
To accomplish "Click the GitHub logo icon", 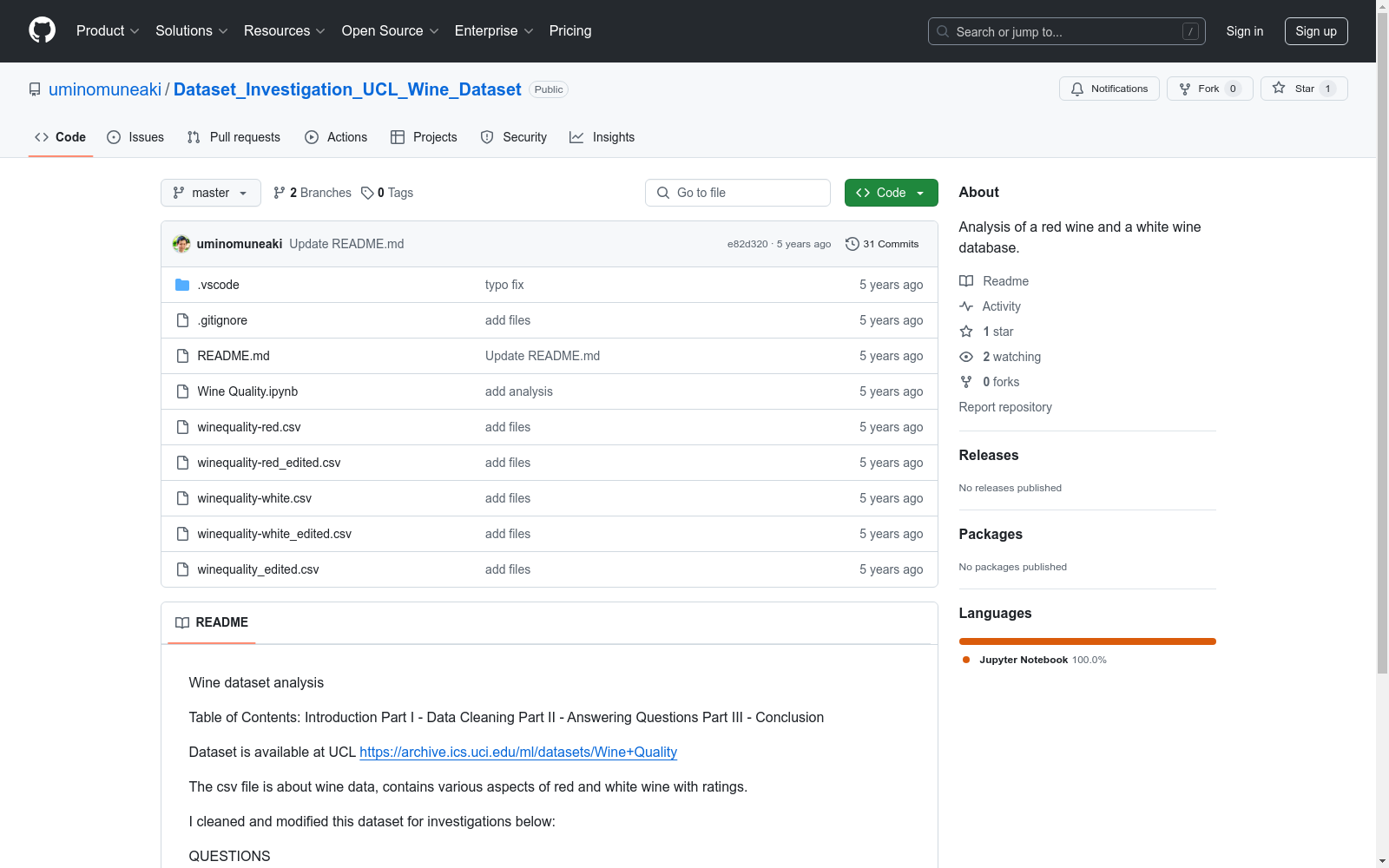I will point(42,30).
